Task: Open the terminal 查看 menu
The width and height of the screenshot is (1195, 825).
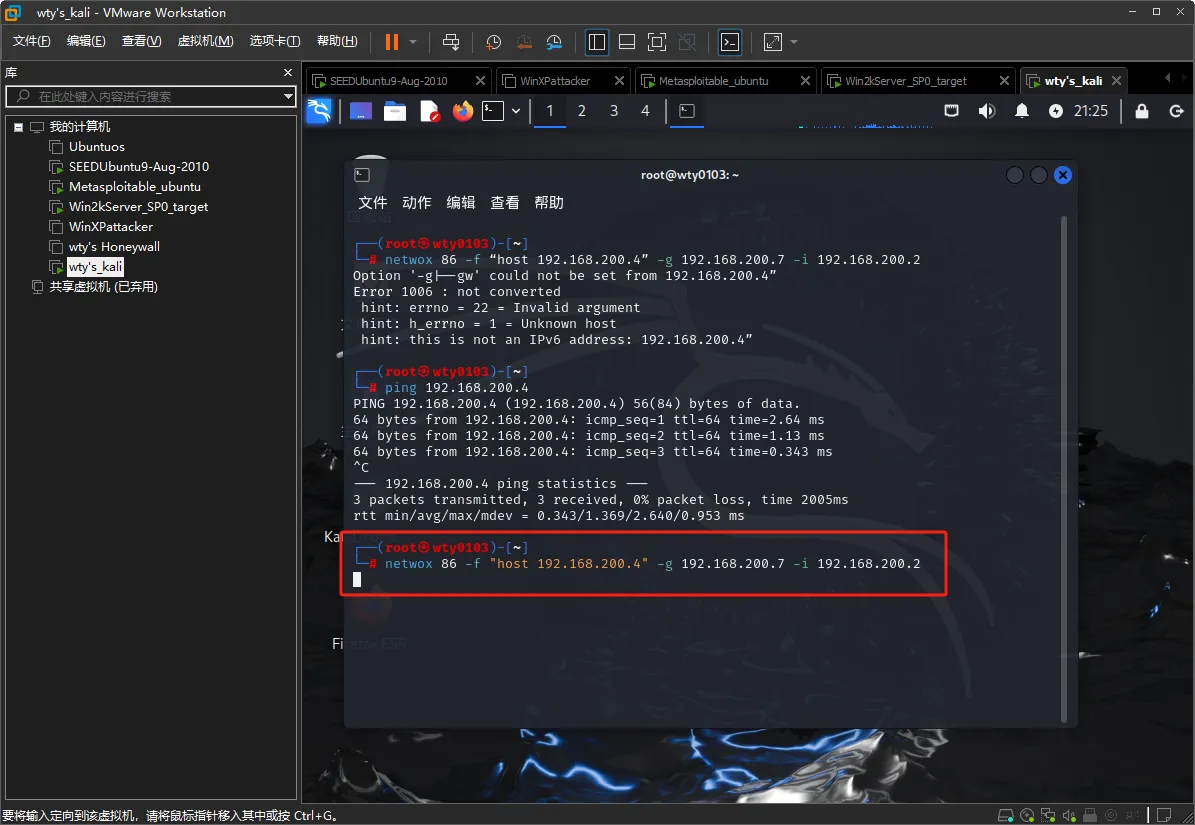Action: pyautogui.click(x=505, y=203)
